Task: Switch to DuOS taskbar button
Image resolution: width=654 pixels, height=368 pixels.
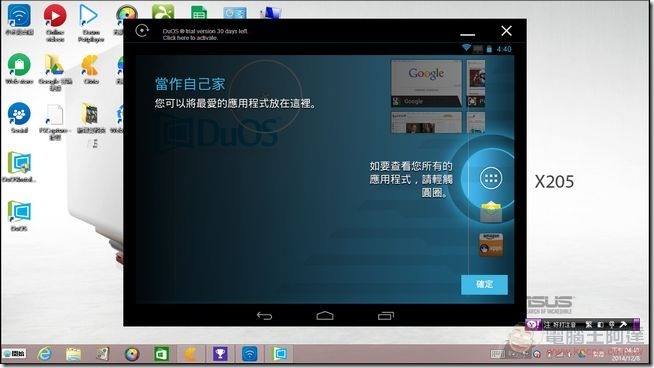Action: pyautogui.click(x=279, y=354)
